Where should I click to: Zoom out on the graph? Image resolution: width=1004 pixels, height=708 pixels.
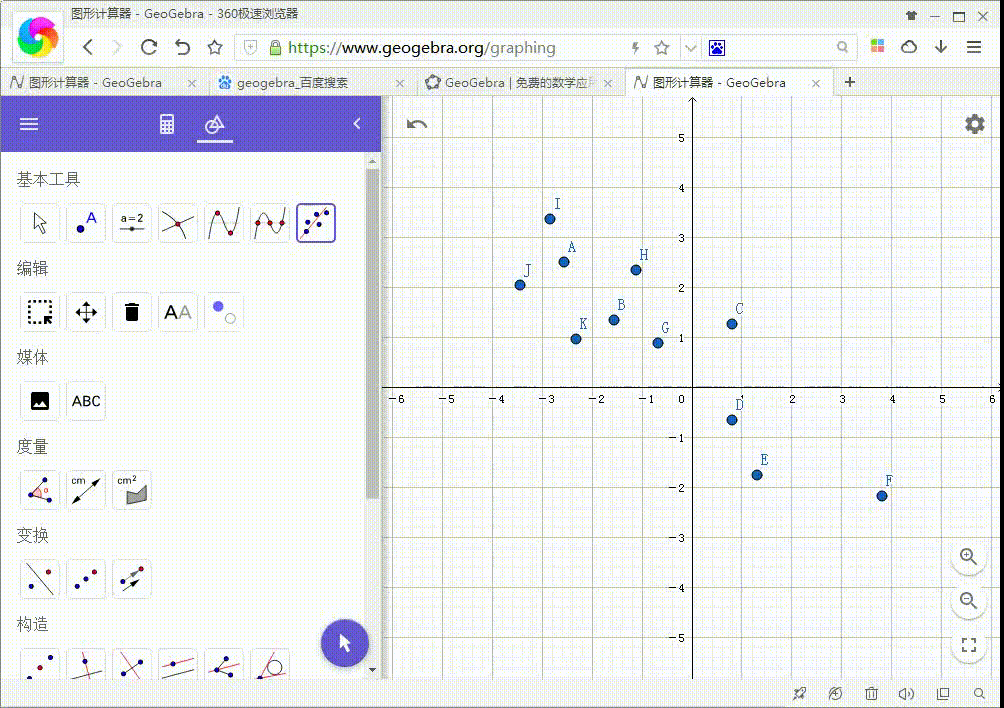[x=969, y=601]
